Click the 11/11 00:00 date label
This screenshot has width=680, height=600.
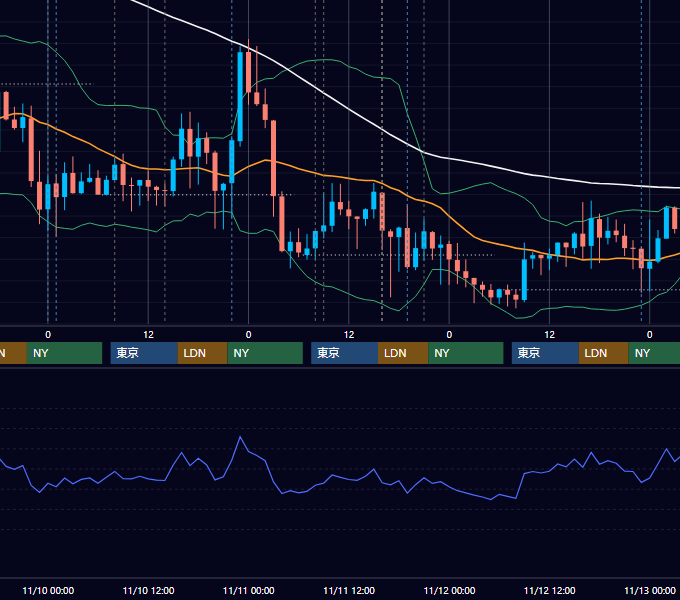coord(248,590)
